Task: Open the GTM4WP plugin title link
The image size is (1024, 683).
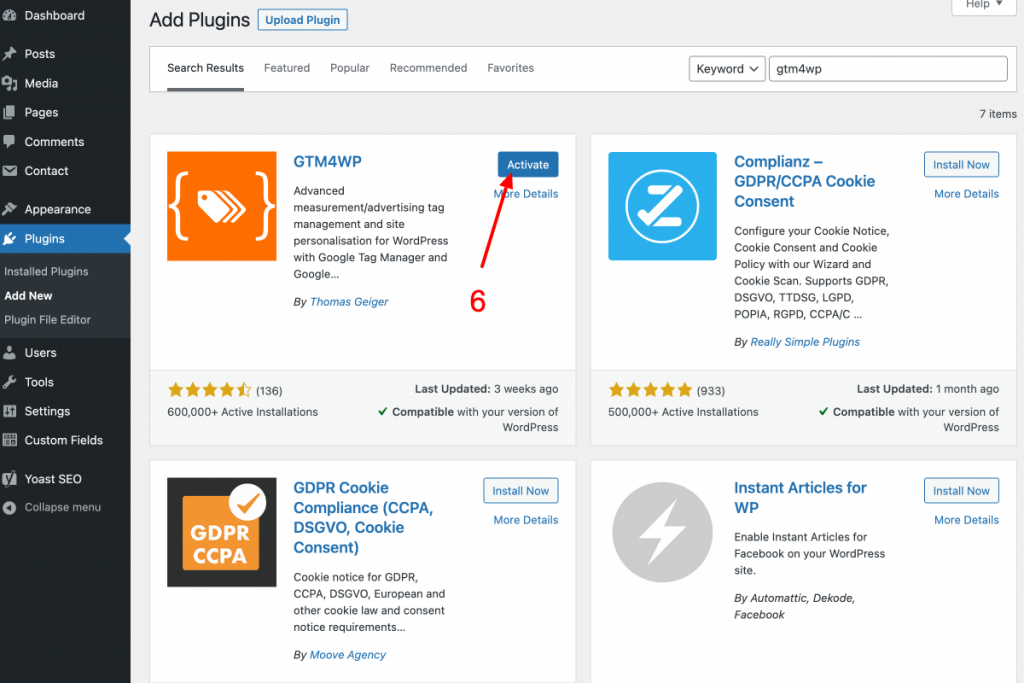Action: (x=327, y=161)
